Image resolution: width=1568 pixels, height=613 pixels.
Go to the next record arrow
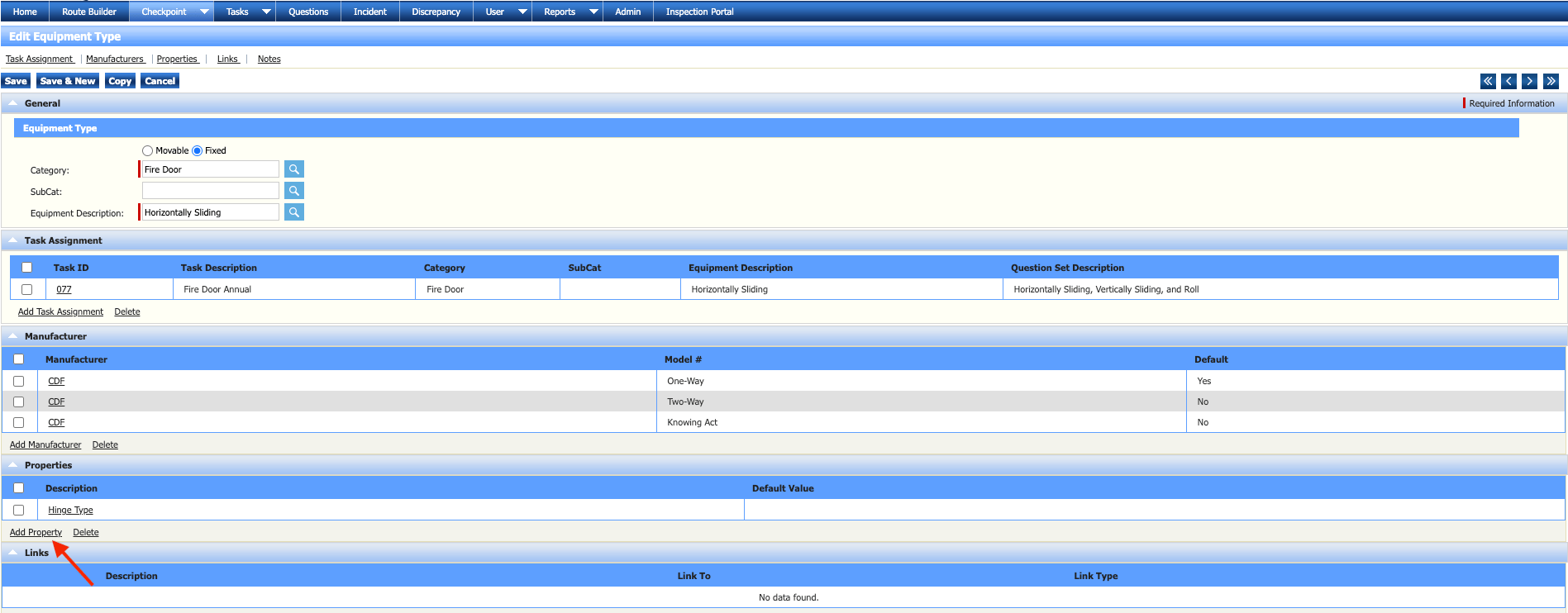click(1530, 81)
